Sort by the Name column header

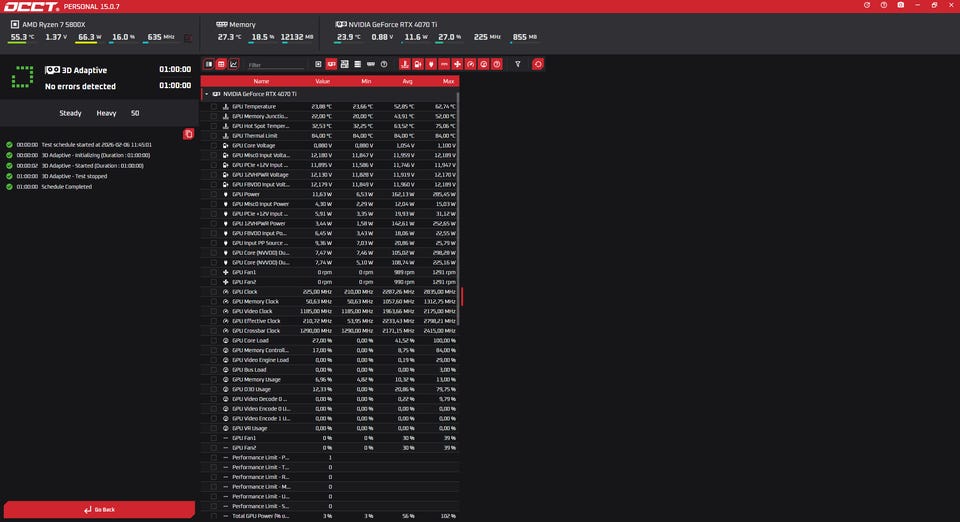point(261,81)
